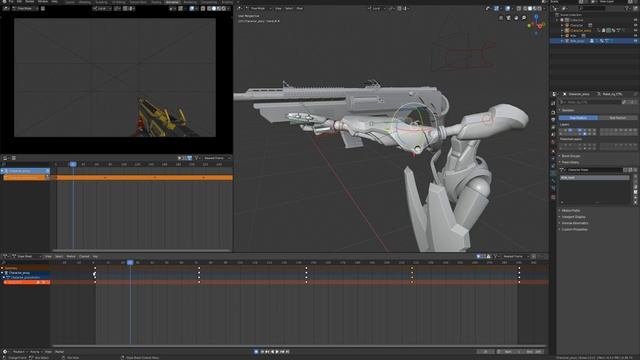Collapse the Pose Library panel
The height and width of the screenshot is (360, 640).
point(570,162)
